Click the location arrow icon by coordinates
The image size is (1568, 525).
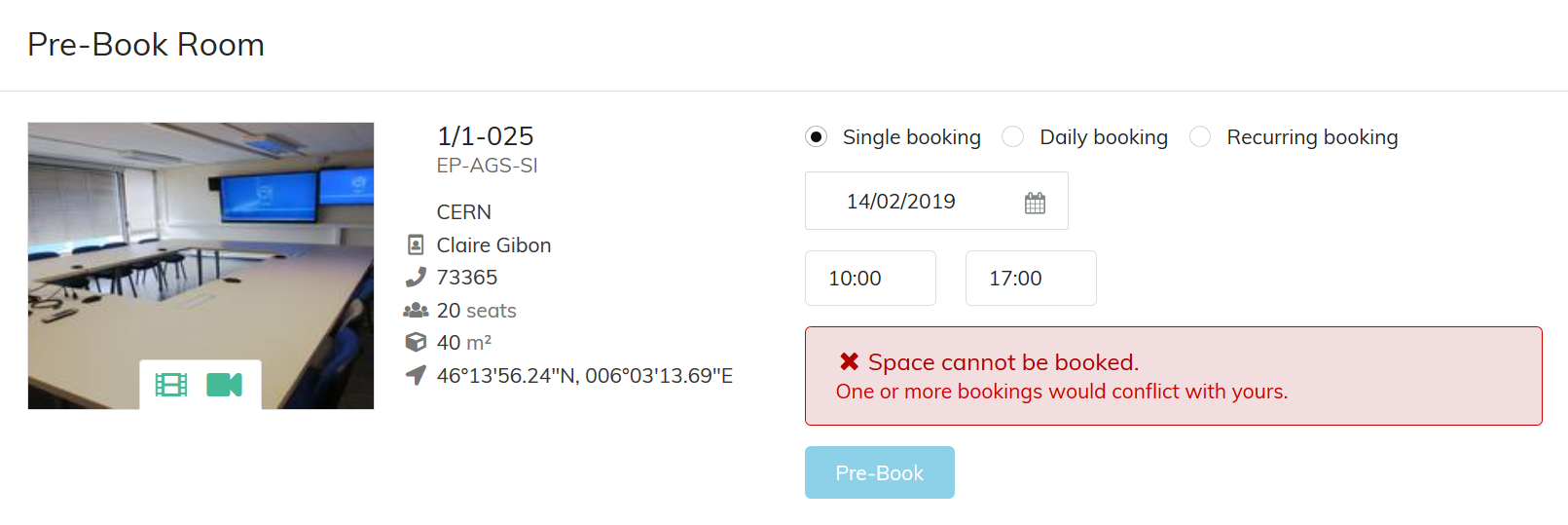pos(416,375)
